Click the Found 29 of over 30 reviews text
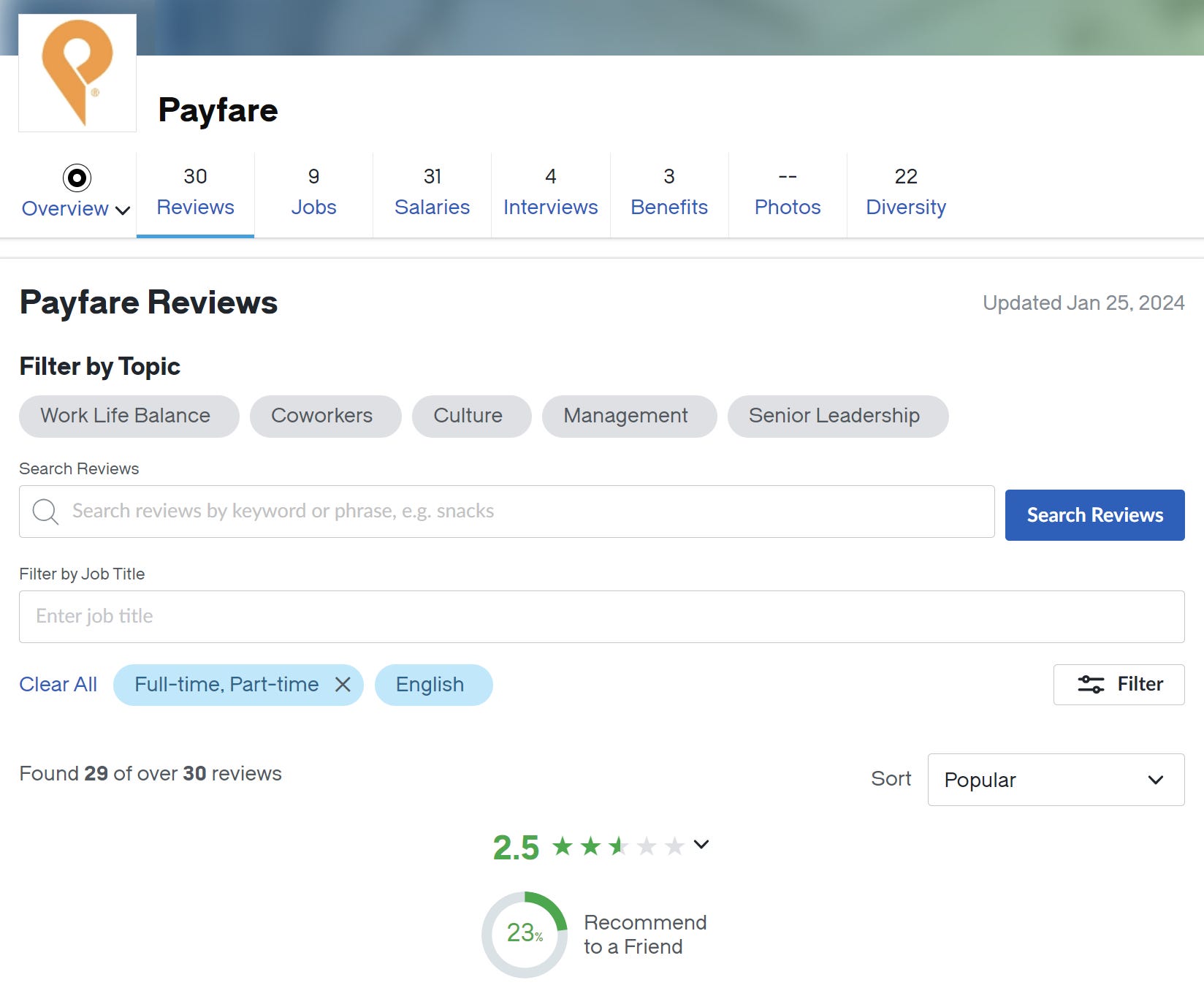This screenshot has height=1007, width=1204. tap(150, 773)
